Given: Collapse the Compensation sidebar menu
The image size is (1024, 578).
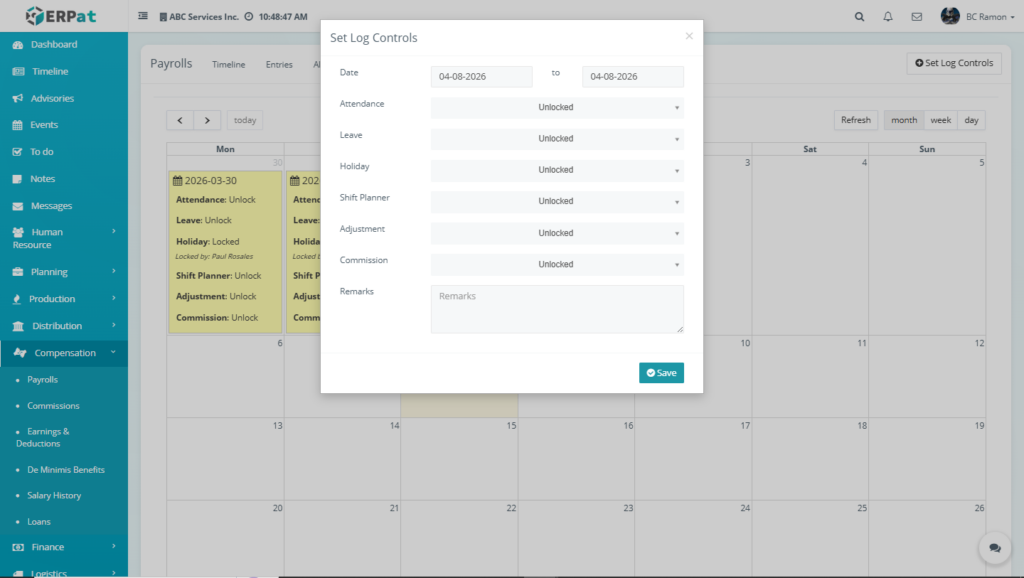Looking at the screenshot, I should 64,353.
